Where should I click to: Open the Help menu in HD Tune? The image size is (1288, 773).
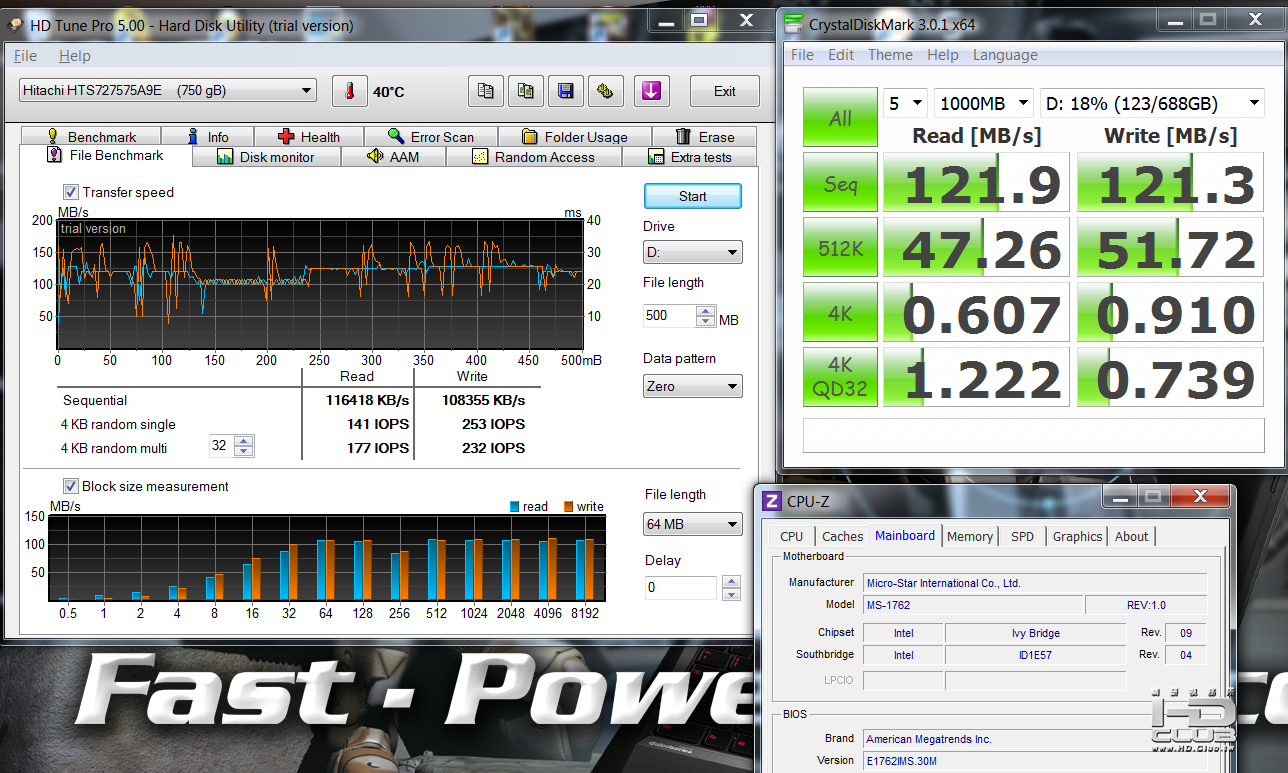(x=74, y=56)
